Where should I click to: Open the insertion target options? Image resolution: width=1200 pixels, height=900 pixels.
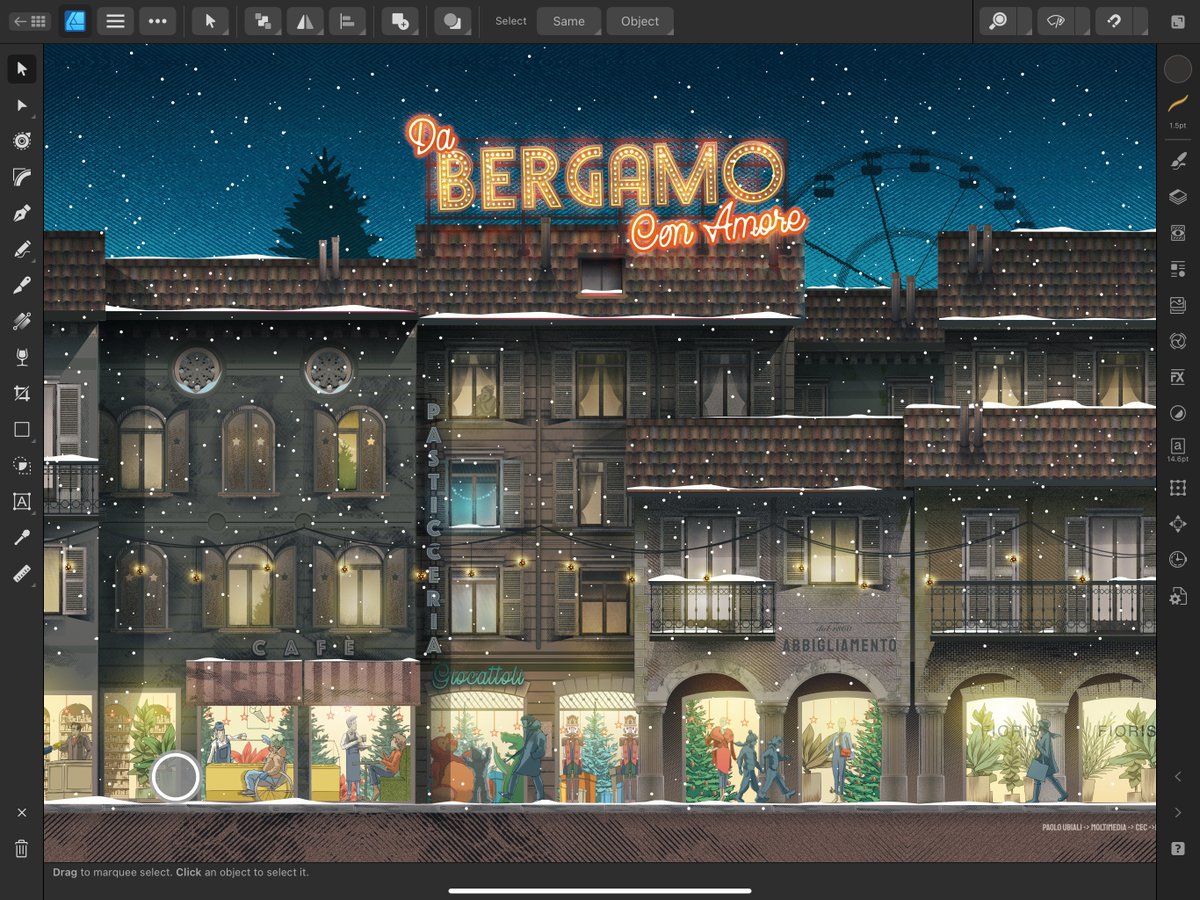(x=400, y=21)
